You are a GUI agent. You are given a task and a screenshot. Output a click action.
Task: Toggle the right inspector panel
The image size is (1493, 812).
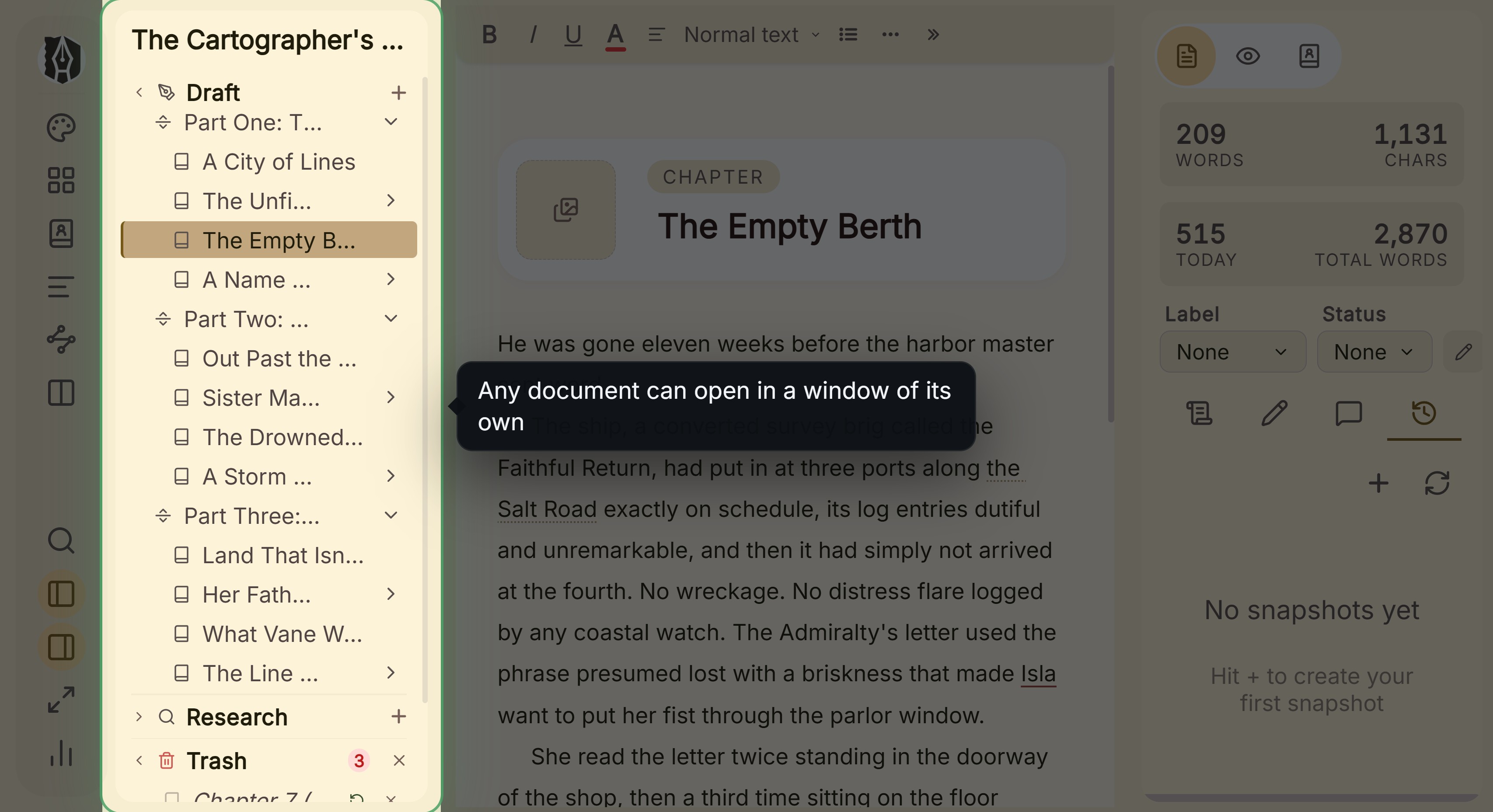[x=61, y=648]
